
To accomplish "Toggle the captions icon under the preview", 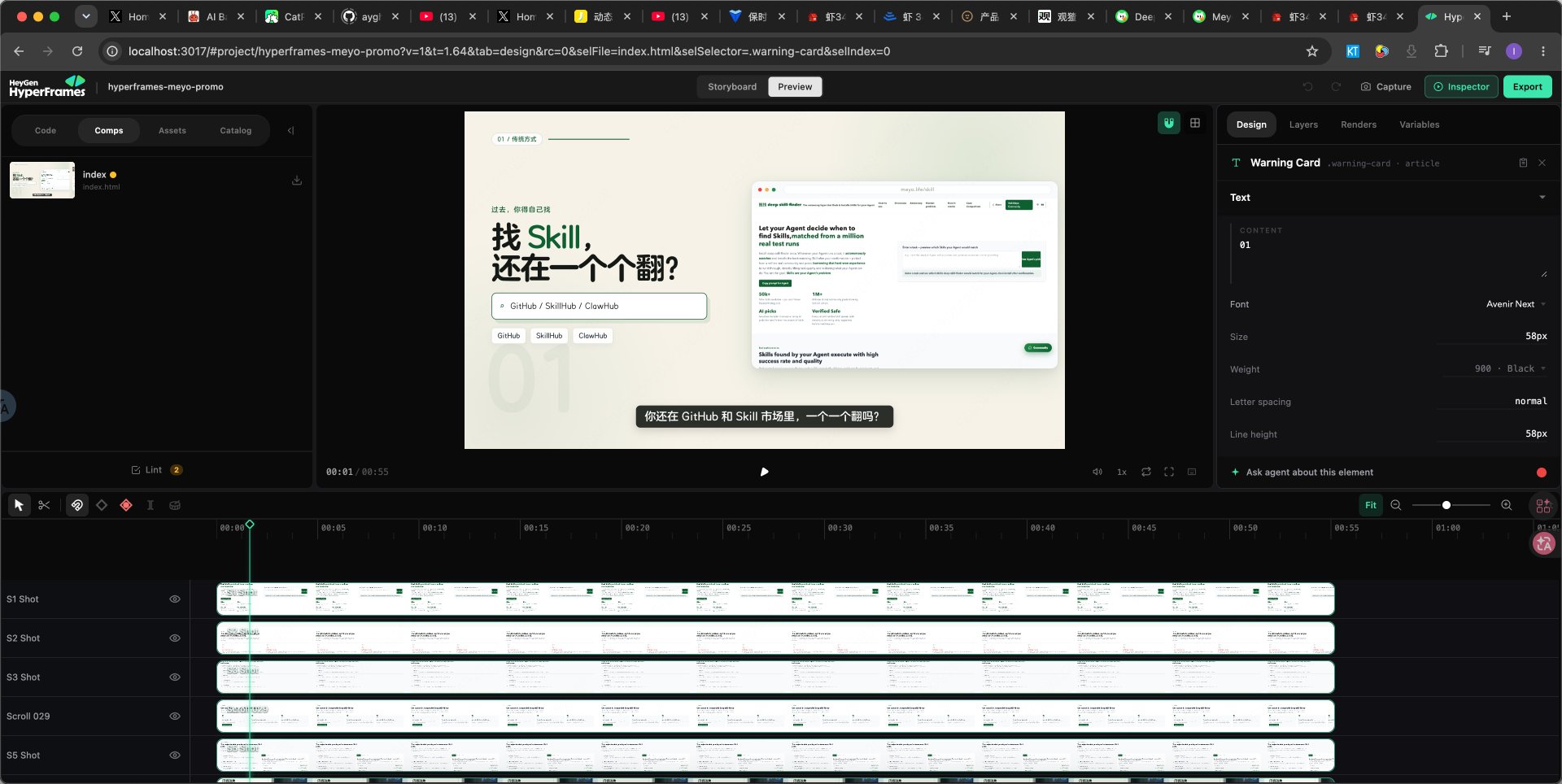I will (x=1192, y=472).
